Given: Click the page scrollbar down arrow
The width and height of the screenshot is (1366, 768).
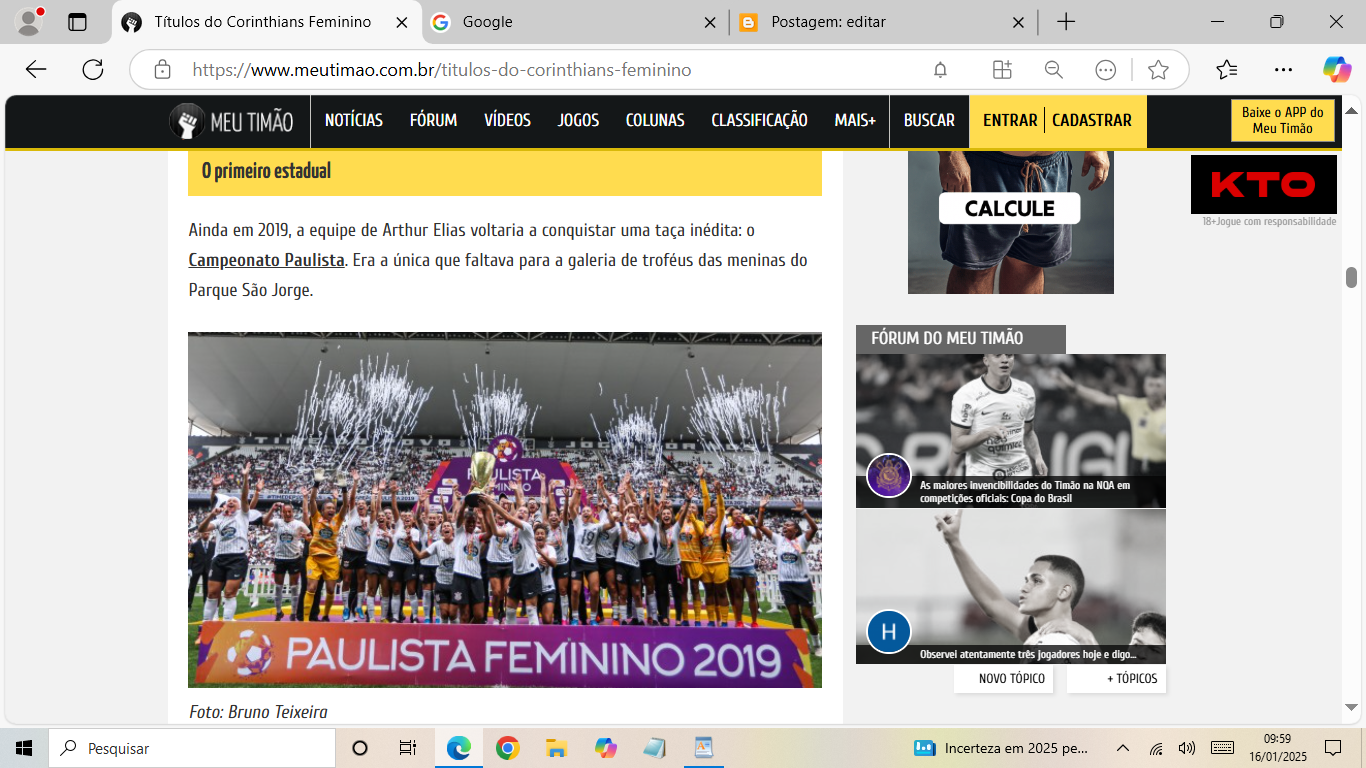Looking at the screenshot, I should [1352, 708].
